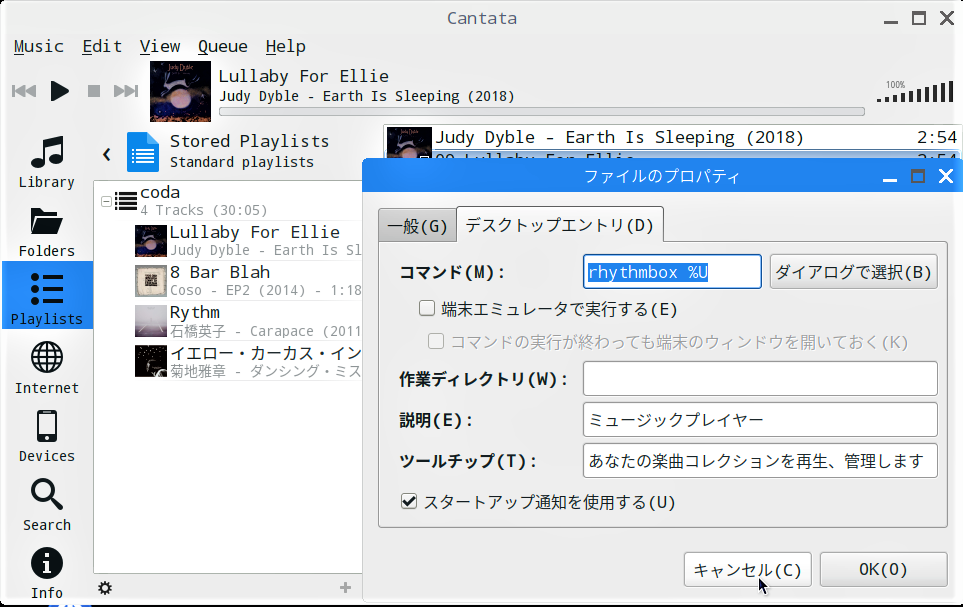
Task: Open the Search sidebar view
Action: click(x=47, y=505)
